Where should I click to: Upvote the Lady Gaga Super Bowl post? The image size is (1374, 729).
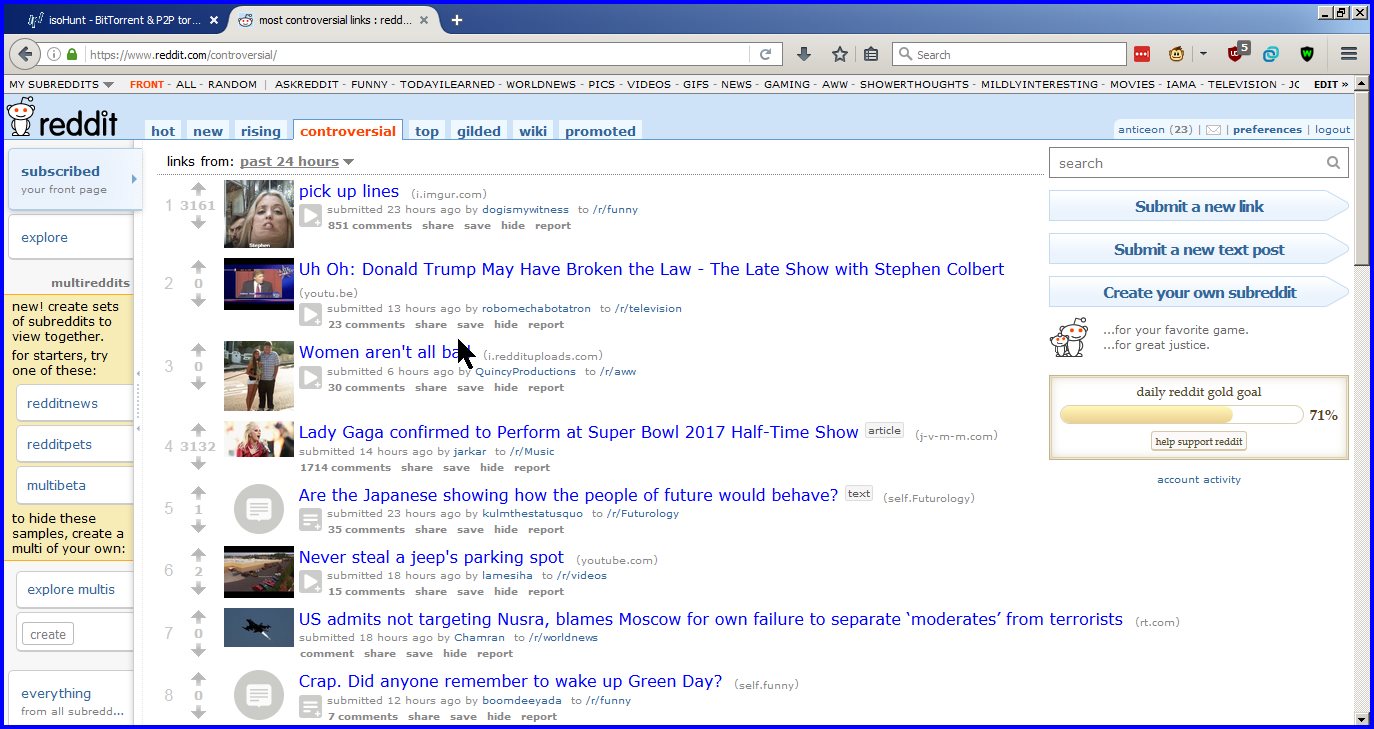click(x=198, y=429)
